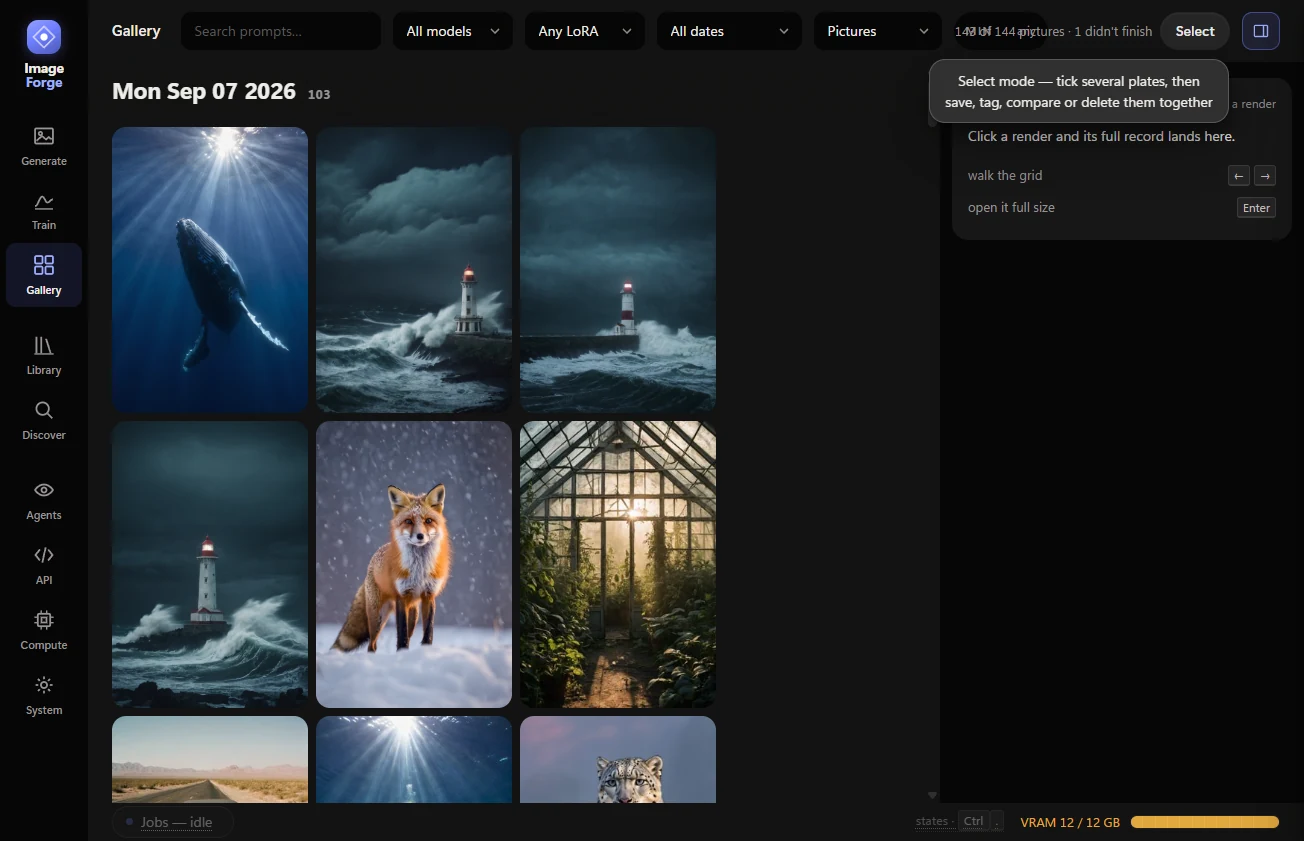Open the snow leopard thumbnail
The image size is (1304, 841).
tap(618, 759)
